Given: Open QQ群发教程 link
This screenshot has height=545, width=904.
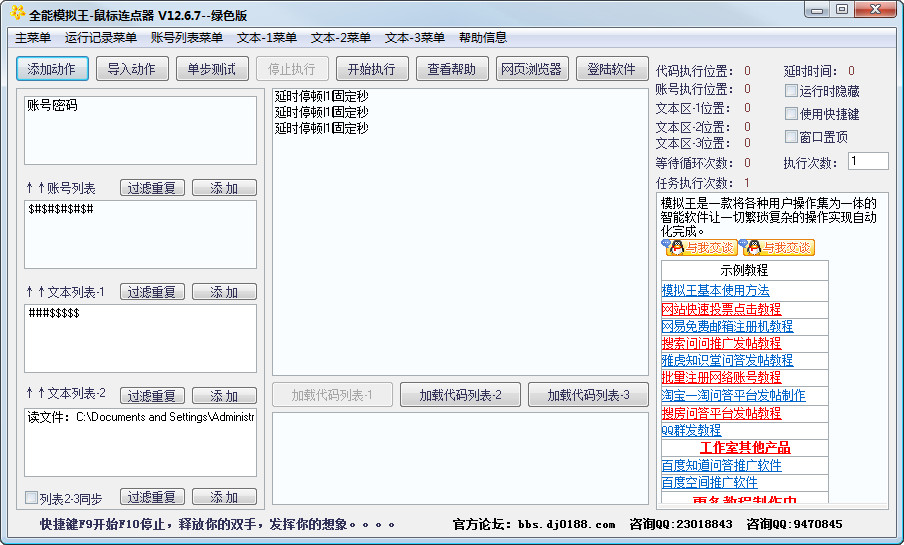Looking at the screenshot, I should 691,430.
